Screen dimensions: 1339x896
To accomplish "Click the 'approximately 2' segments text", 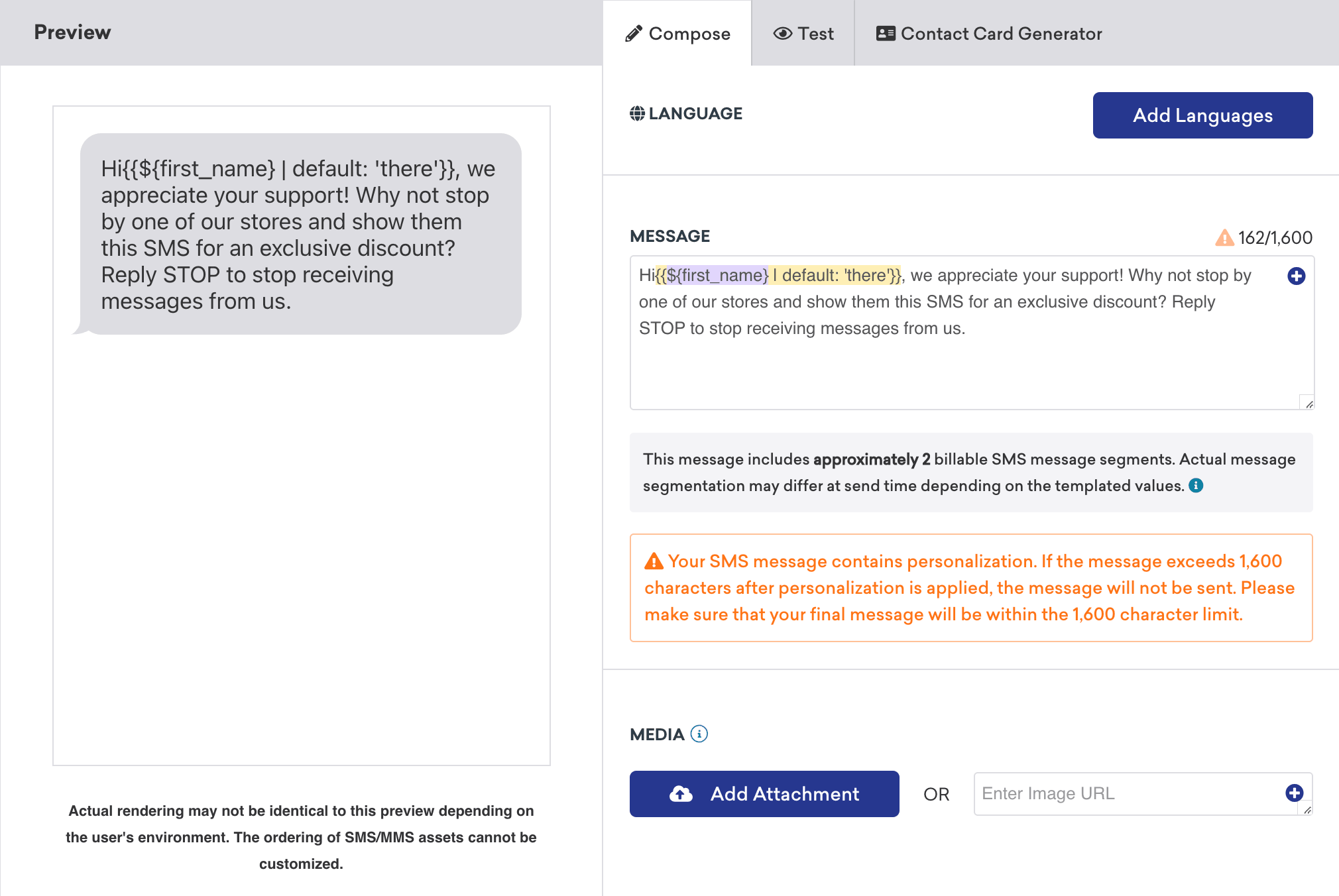I will pos(872,459).
